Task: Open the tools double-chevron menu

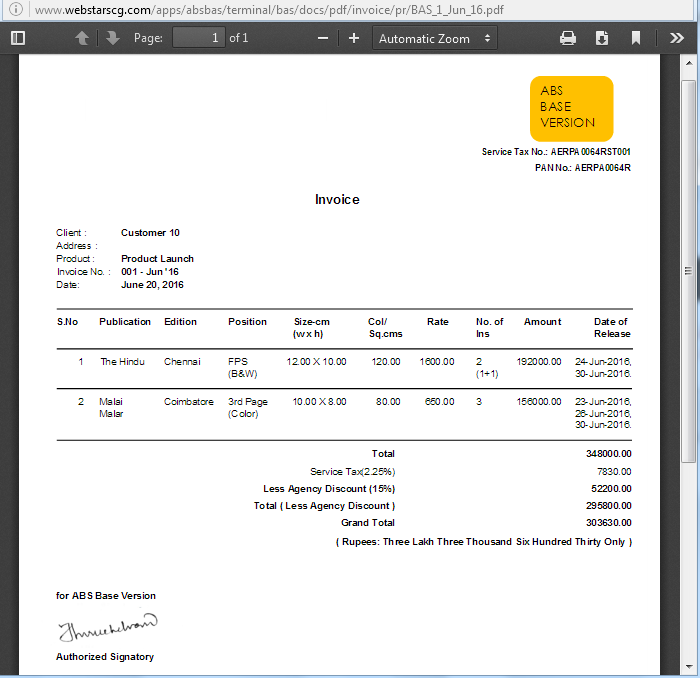Action: point(677,38)
